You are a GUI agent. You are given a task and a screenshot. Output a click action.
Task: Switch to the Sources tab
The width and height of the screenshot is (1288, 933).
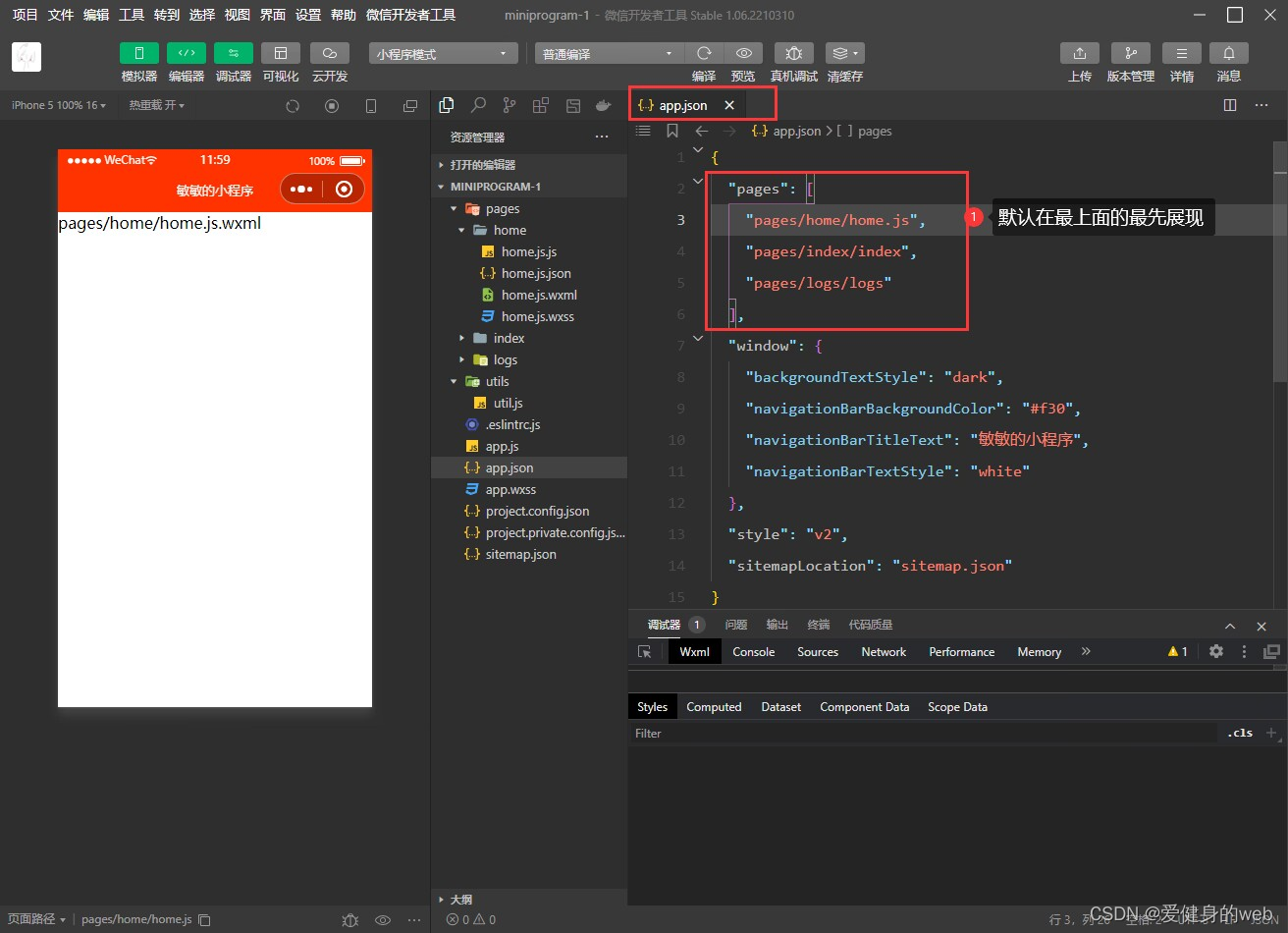click(818, 651)
